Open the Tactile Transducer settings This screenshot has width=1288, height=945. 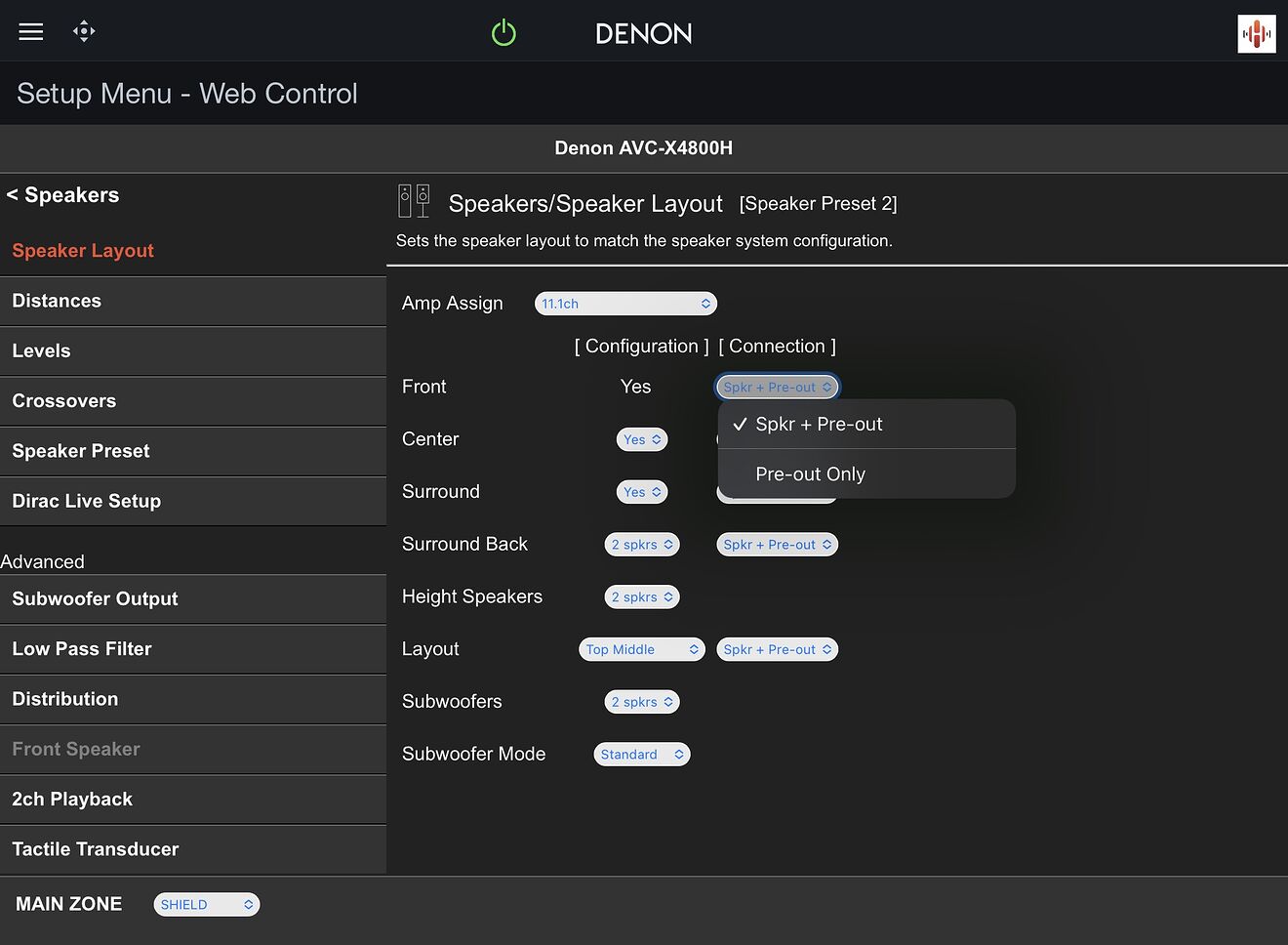(x=96, y=849)
